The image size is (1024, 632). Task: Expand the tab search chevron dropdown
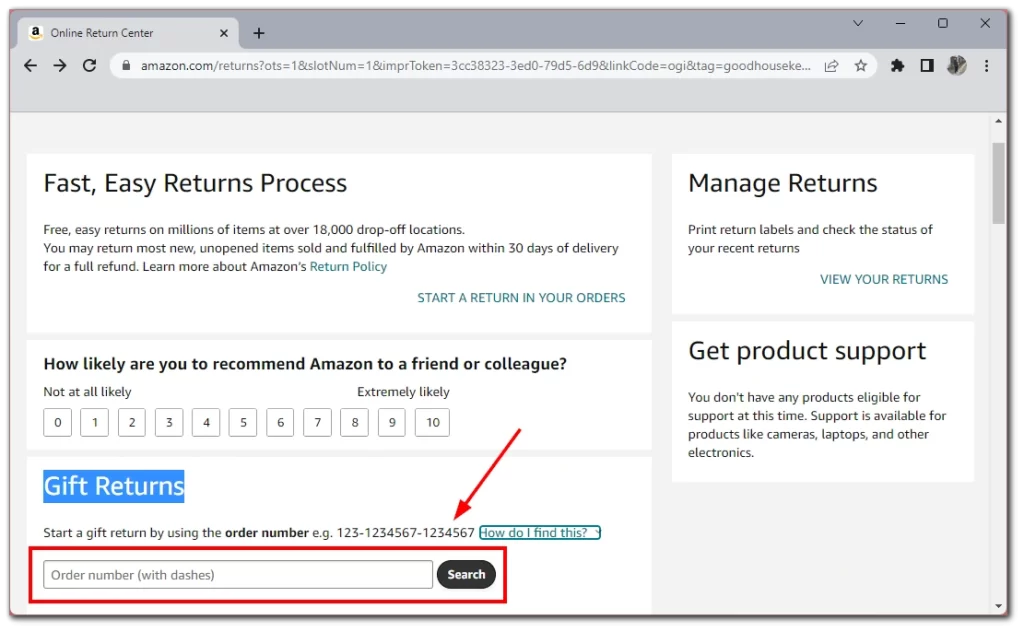pos(858,23)
